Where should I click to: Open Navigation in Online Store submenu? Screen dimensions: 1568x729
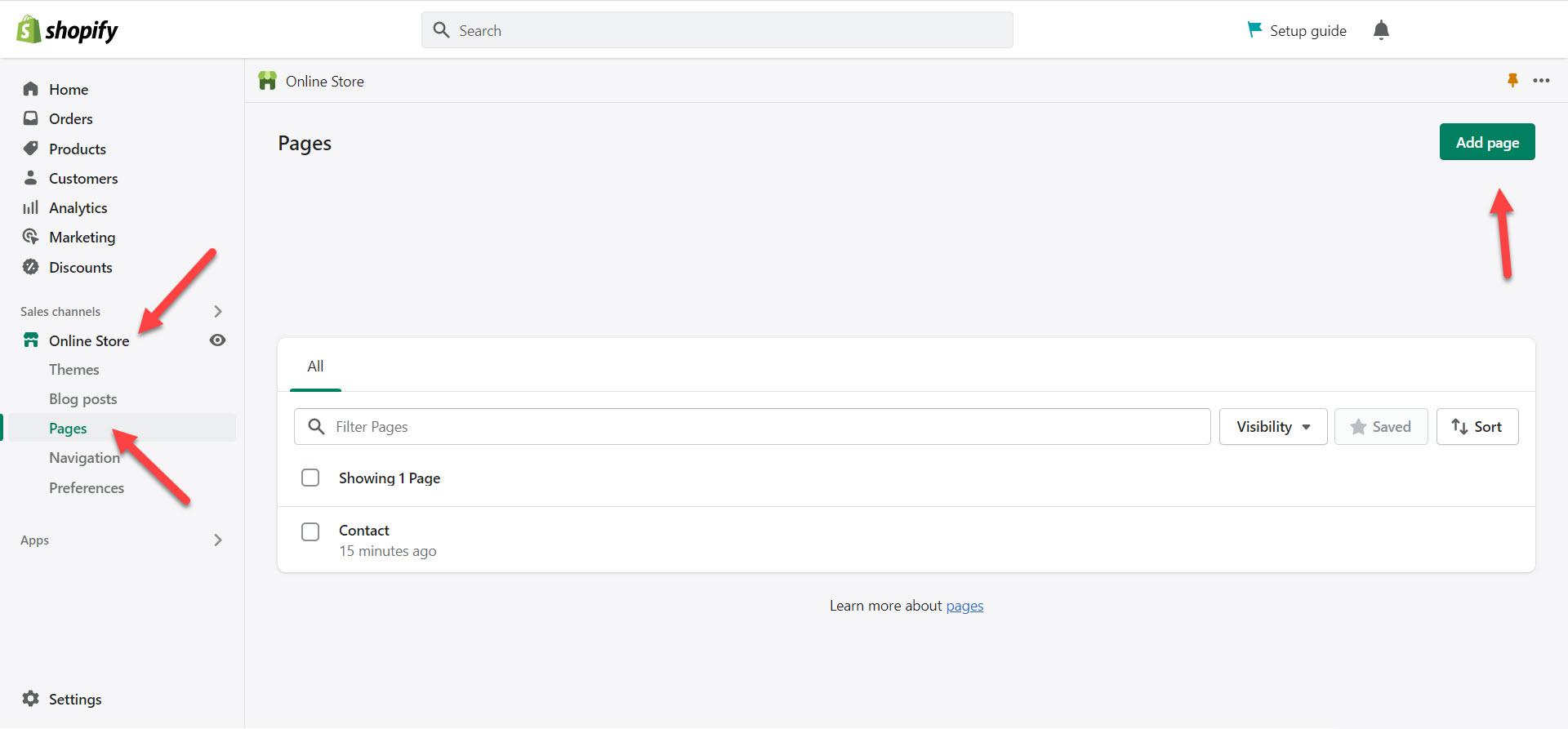[x=84, y=458]
